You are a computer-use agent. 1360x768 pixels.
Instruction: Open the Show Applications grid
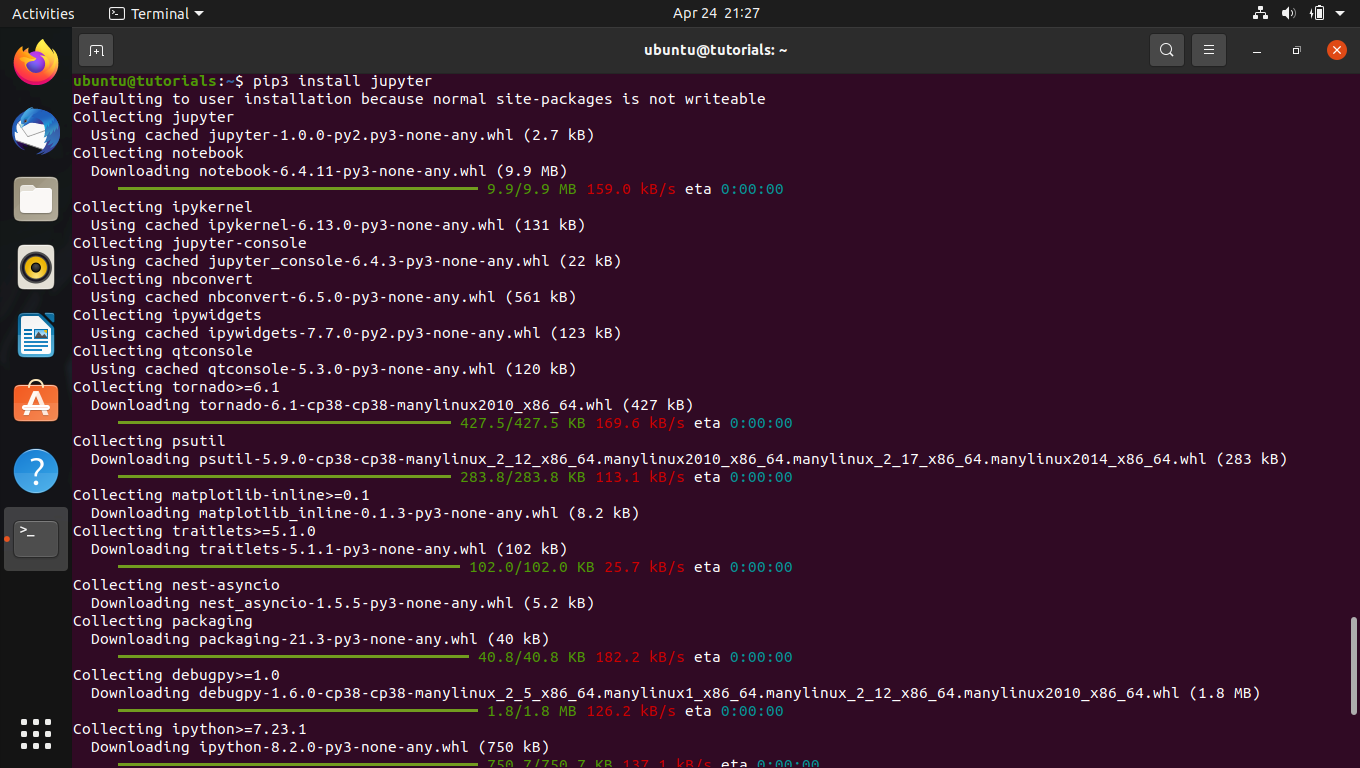click(x=36, y=734)
